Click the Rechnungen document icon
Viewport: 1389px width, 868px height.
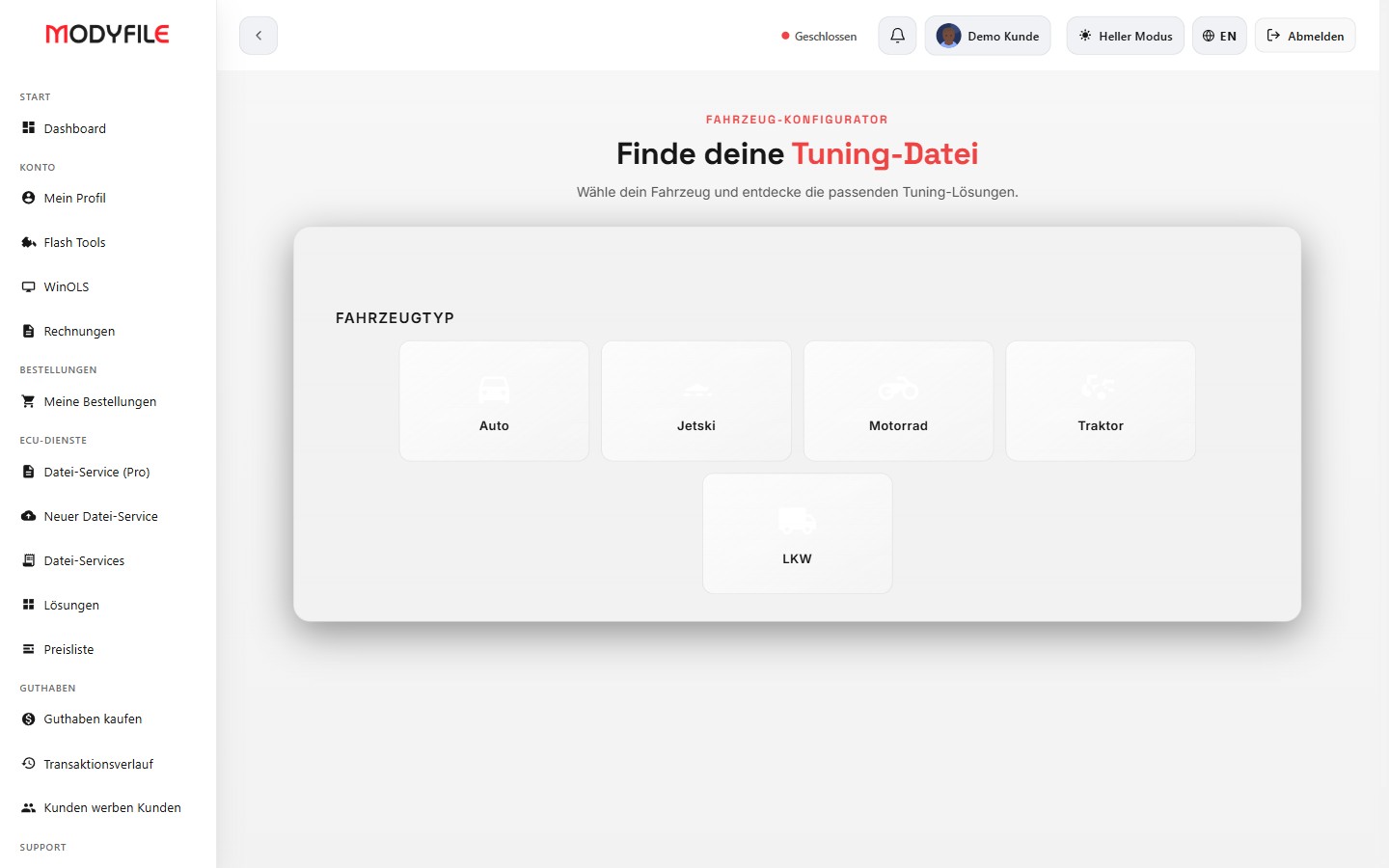pyautogui.click(x=29, y=331)
